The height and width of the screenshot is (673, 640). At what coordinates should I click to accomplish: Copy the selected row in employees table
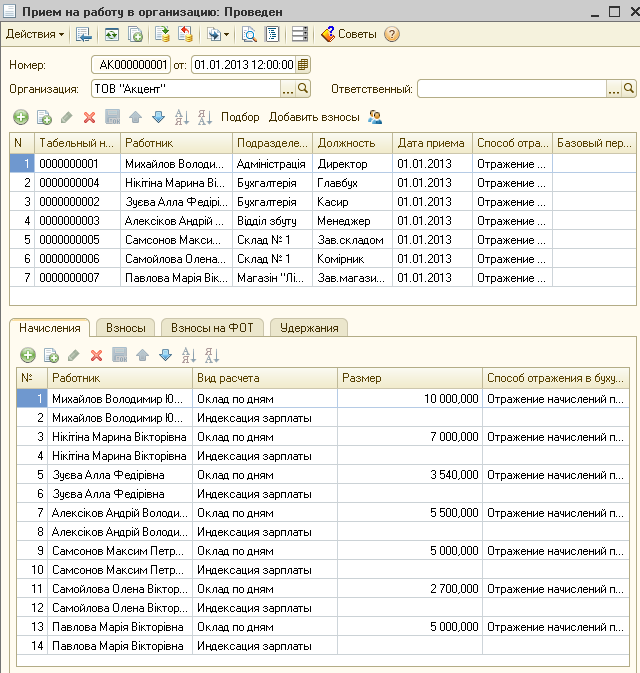click(x=44, y=117)
